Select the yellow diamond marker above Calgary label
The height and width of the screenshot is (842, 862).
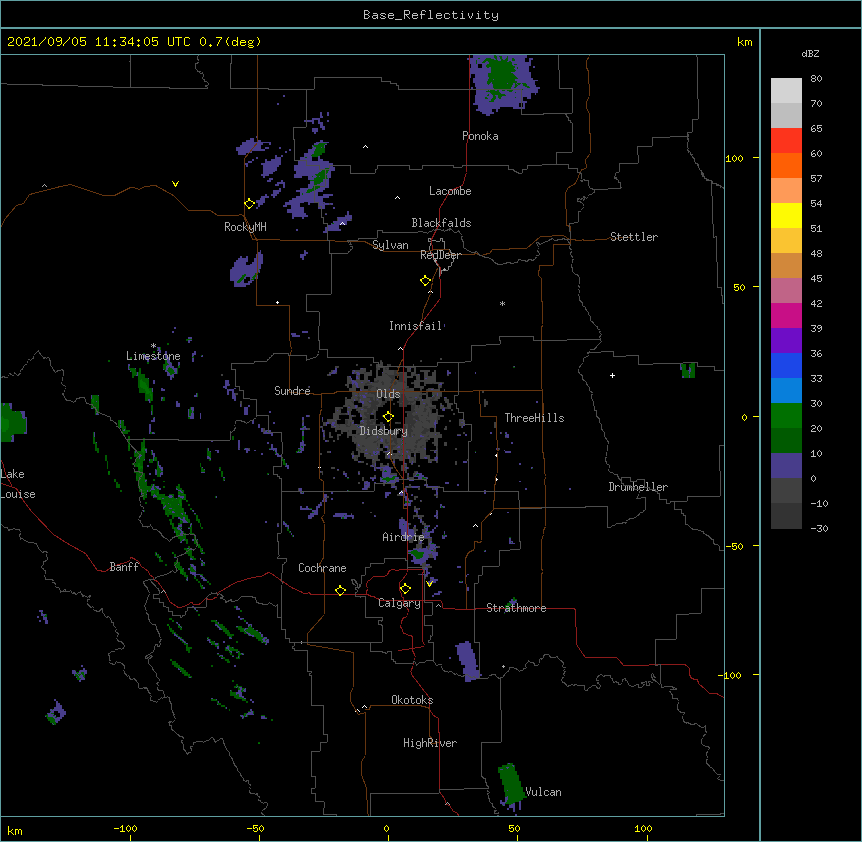coord(405,589)
